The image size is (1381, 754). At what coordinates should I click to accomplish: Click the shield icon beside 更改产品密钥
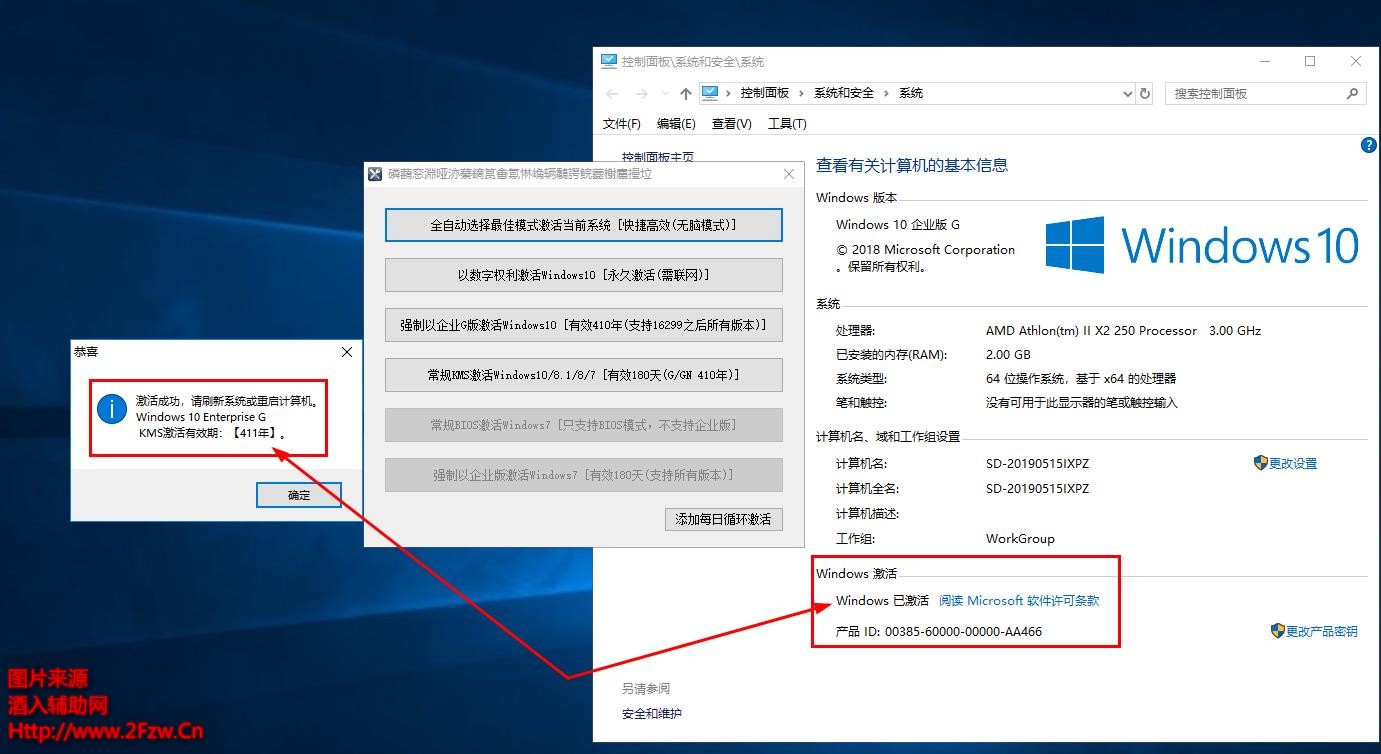click(x=1277, y=631)
